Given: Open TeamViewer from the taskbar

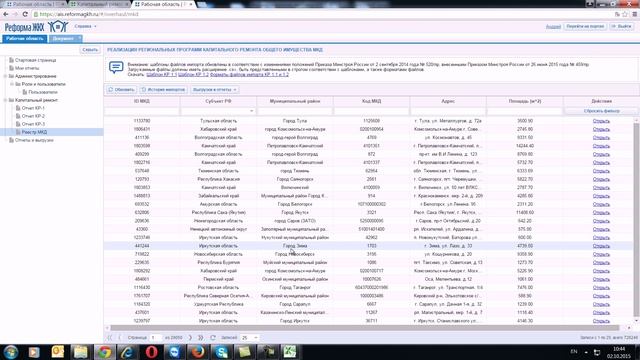Looking at the screenshot, I should [x=174, y=352].
